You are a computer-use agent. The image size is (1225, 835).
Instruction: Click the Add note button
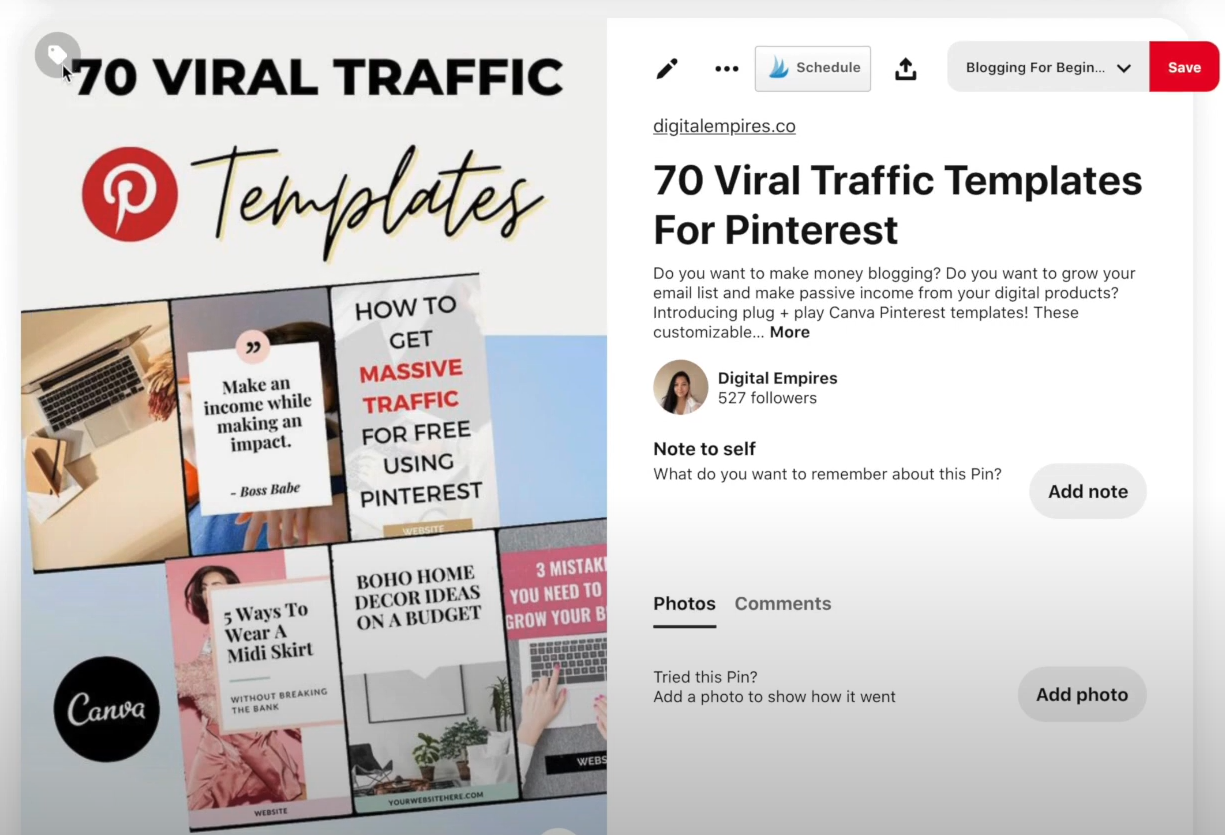(x=1087, y=491)
